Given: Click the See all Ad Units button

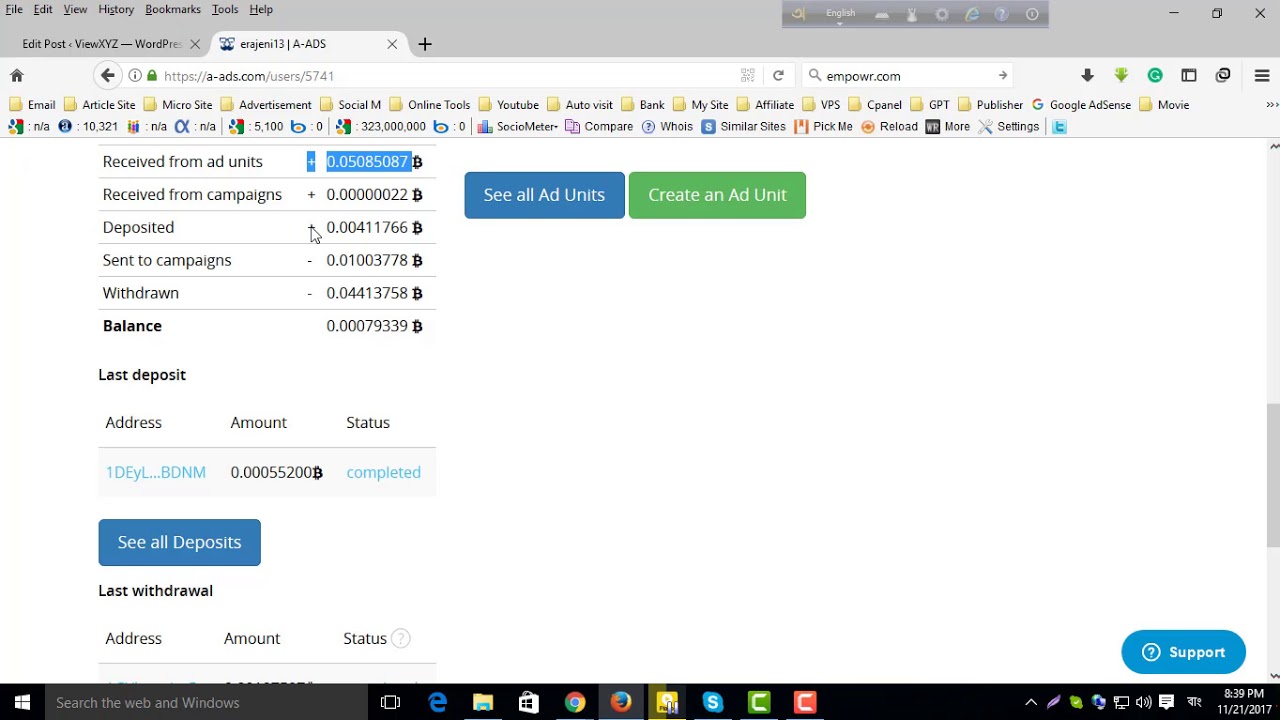Looking at the screenshot, I should pyautogui.click(x=544, y=195).
